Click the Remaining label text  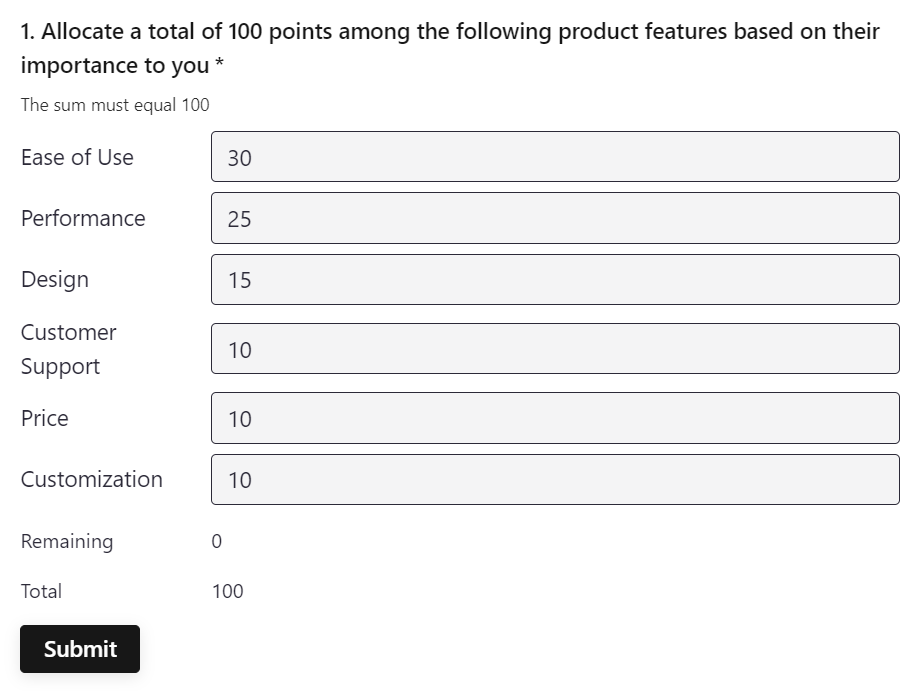click(67, 541)
